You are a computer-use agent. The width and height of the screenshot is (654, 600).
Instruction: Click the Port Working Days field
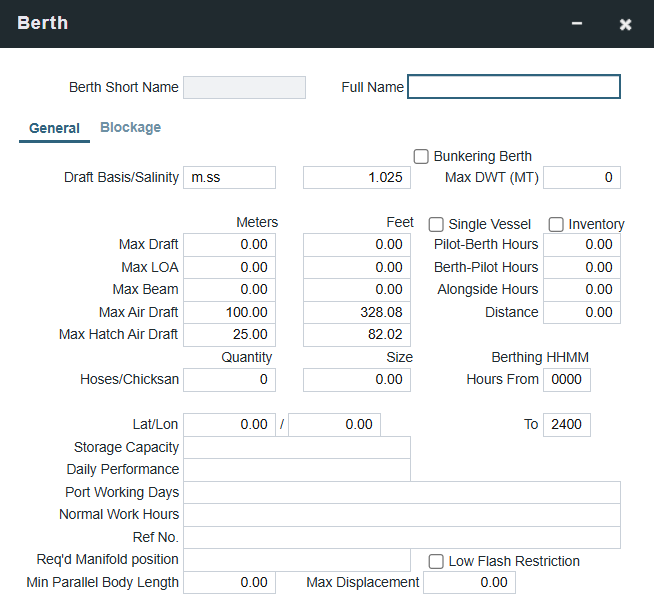point(401,492)
